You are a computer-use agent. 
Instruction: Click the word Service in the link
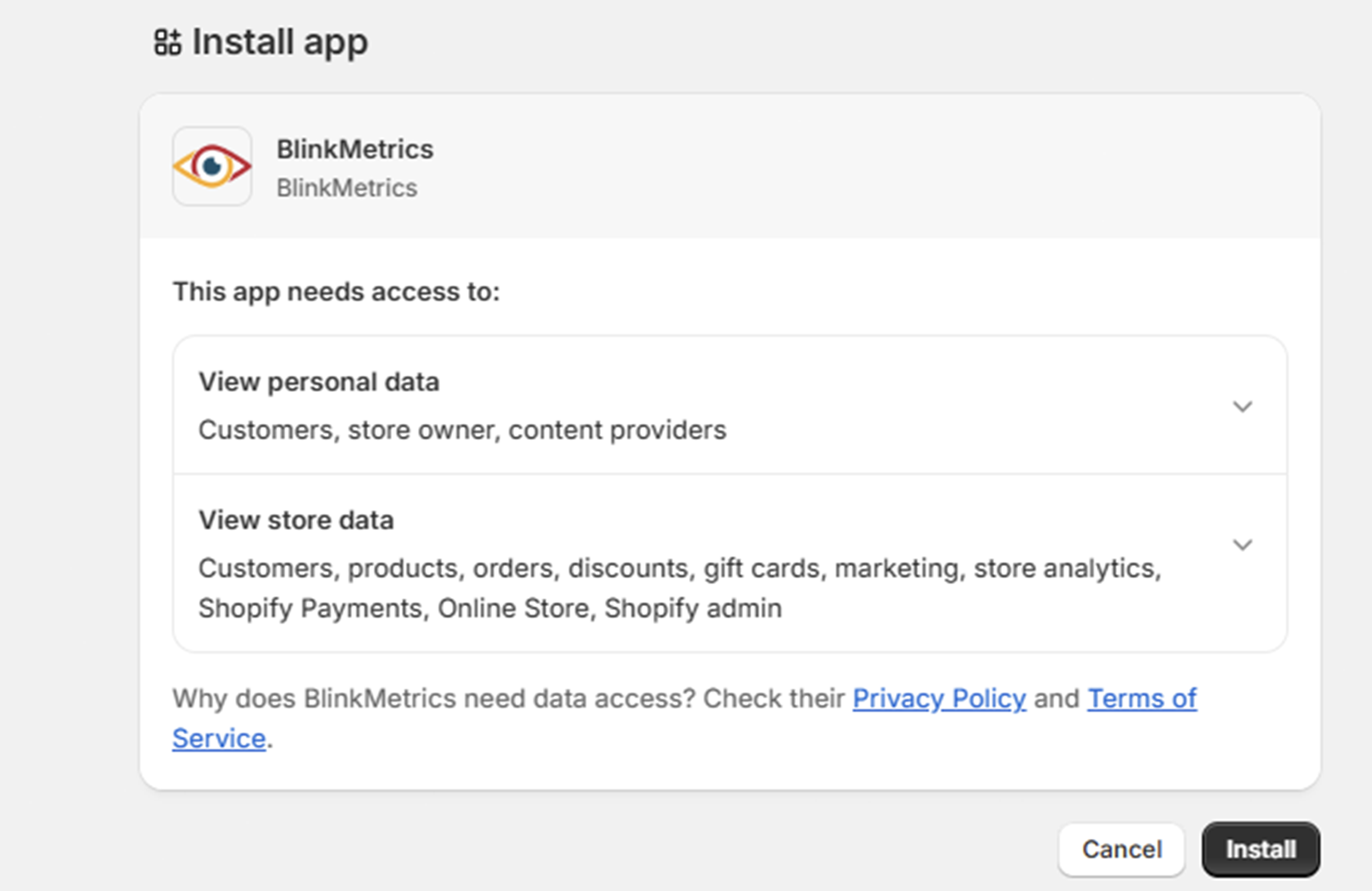(x=219, y=738)
